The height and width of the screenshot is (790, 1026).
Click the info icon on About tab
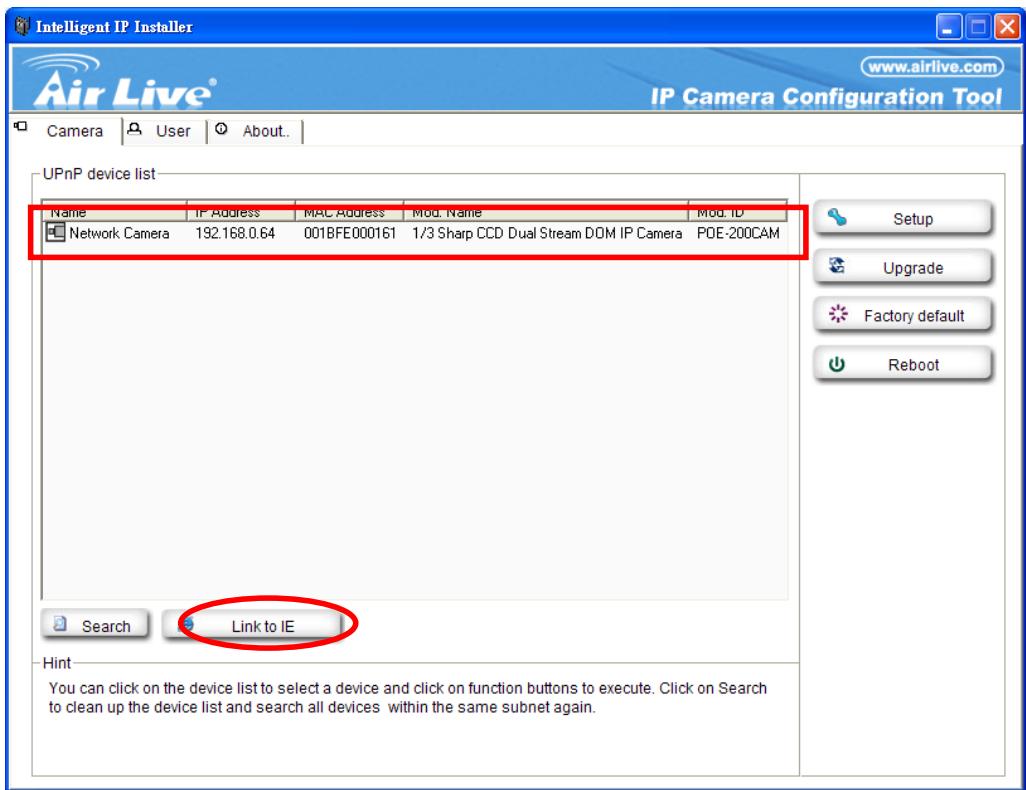pos(221,128)
